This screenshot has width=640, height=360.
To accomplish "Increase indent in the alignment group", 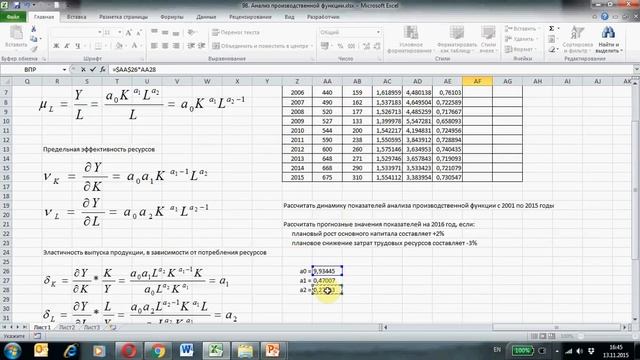I will tap(201, 46).
